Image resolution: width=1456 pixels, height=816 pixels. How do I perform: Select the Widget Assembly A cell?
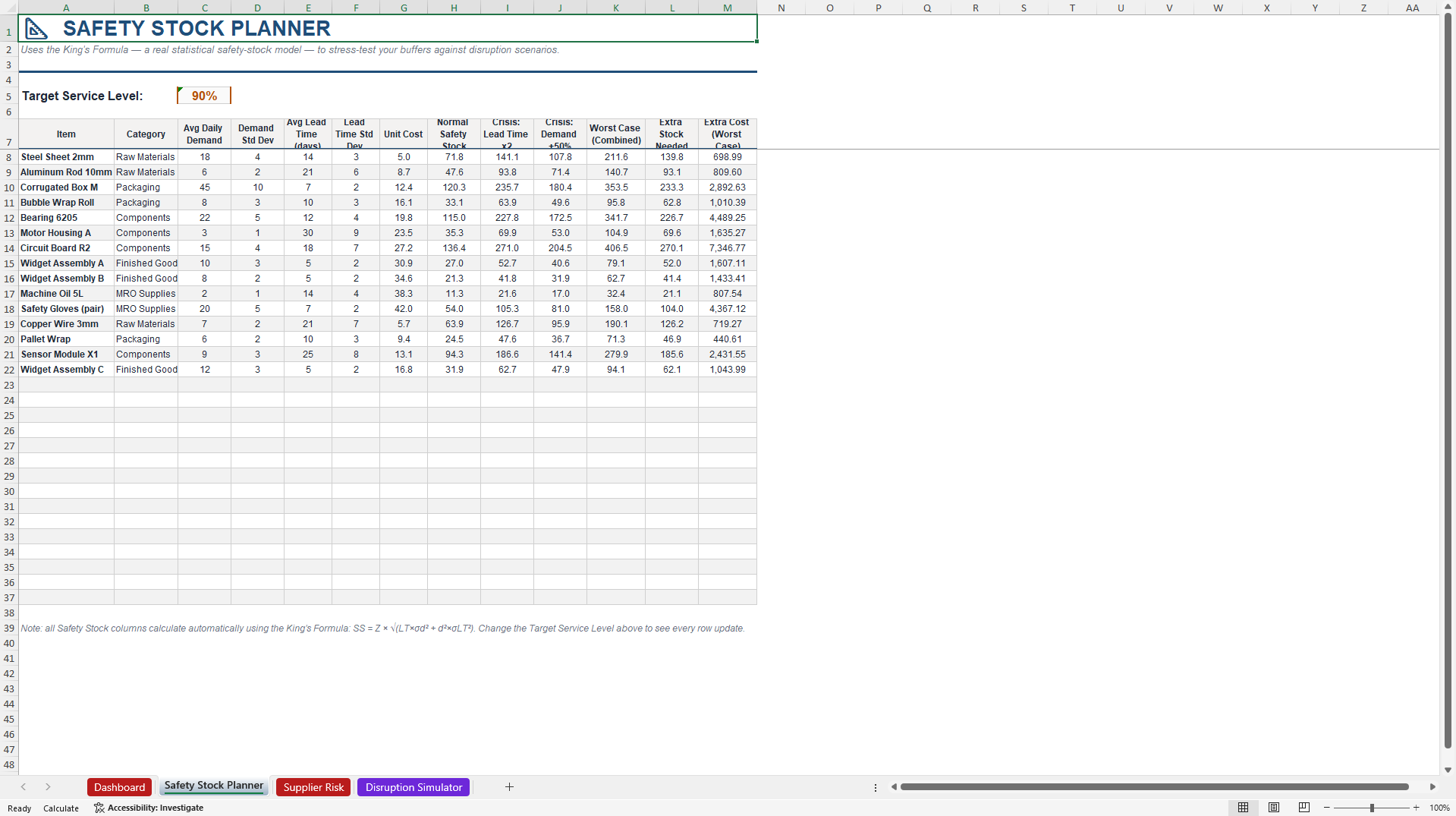pyautogui.click(x=66, y=263)
